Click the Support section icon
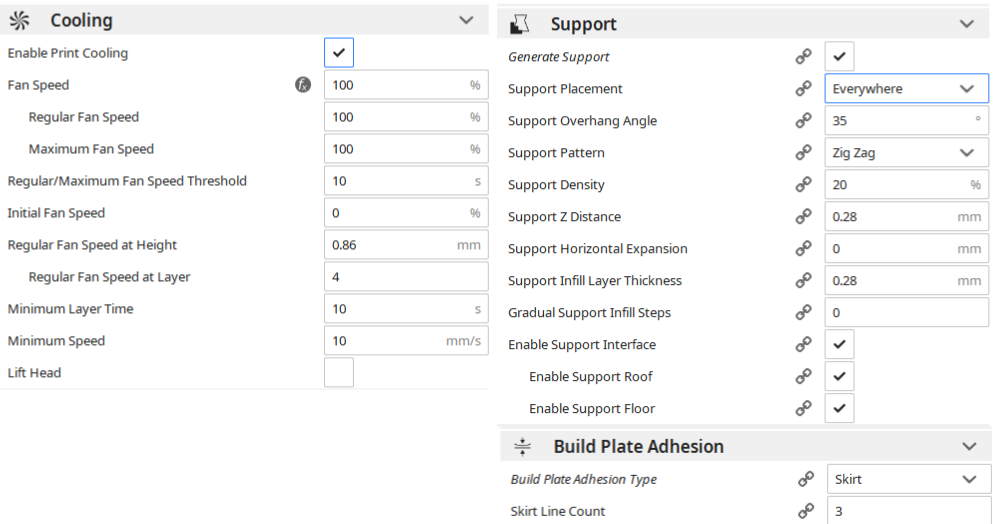The height and width of the screenshot is (524, 996). point(519,24)
